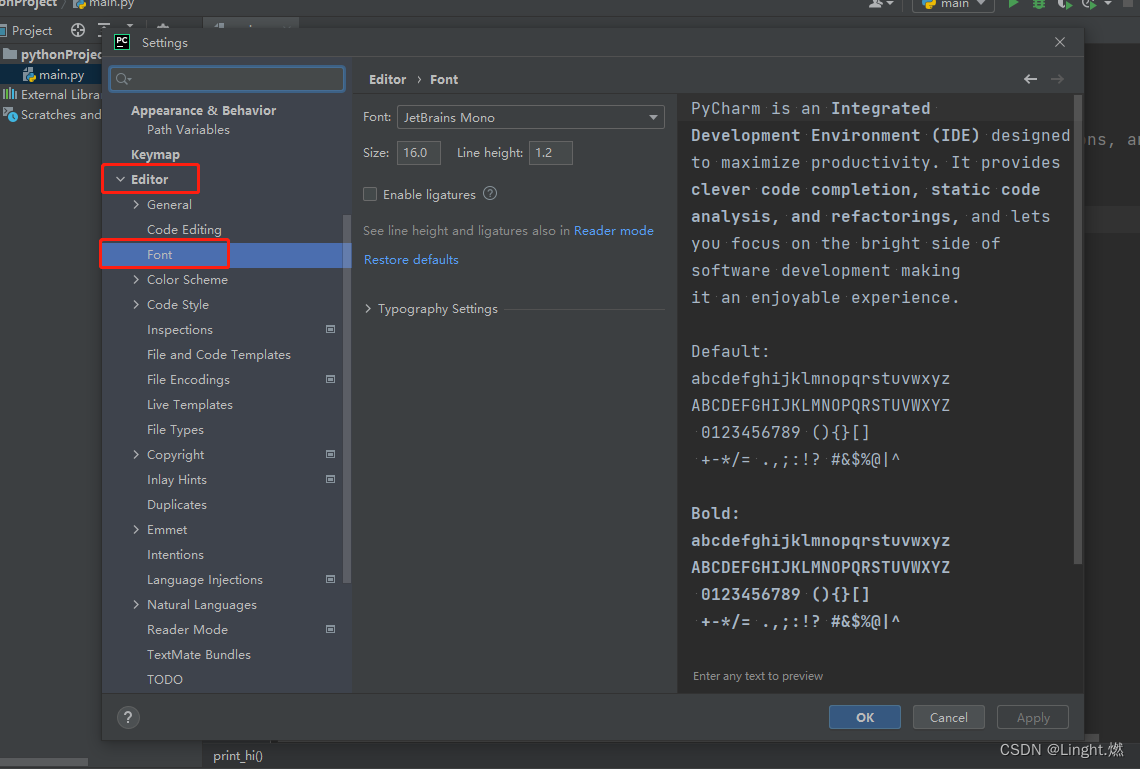Image resolution: width=1140 pixels, height=769 pixels.
Task: Expand the Copyright node arrow
Action: click(136, 454)
